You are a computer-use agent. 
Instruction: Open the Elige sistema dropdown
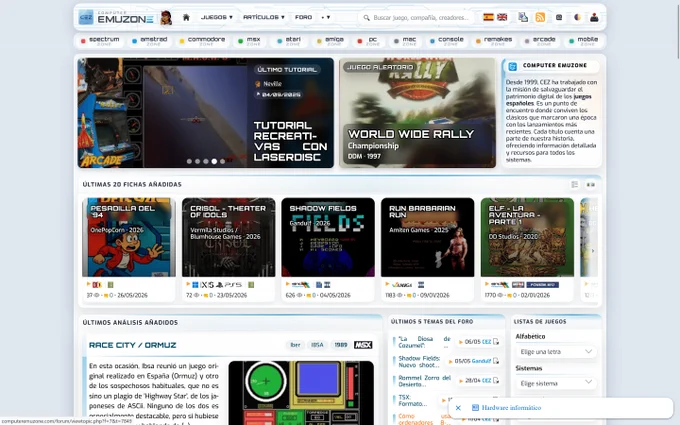pyautogui.click(x=556, y=383)
